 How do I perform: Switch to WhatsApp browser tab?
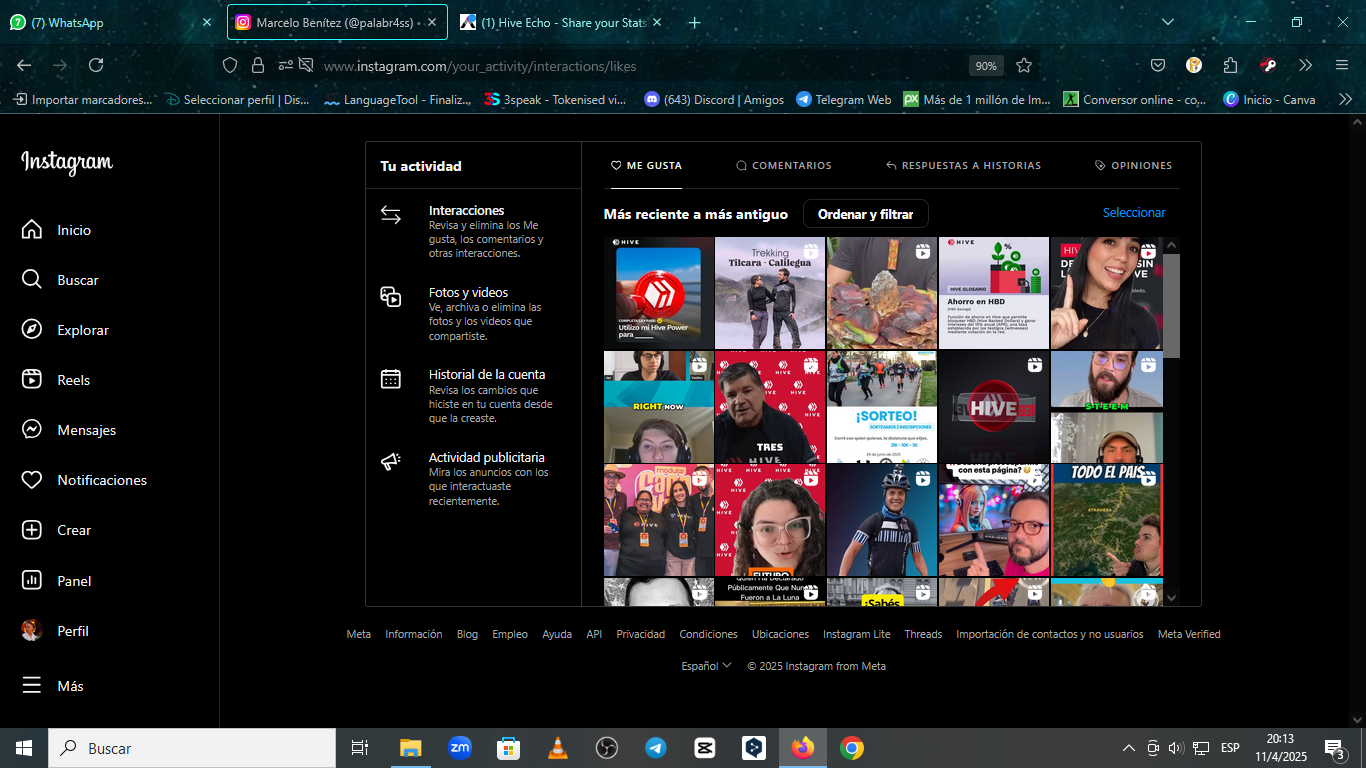110,22
